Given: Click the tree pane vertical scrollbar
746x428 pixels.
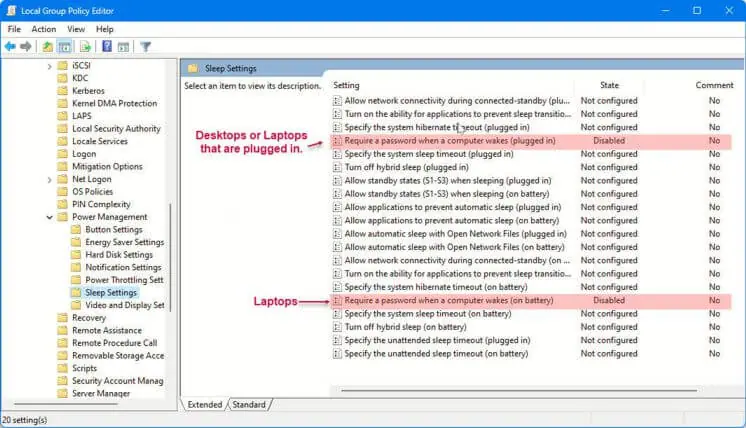Looking at the screenshot, I should coord(170,257).
